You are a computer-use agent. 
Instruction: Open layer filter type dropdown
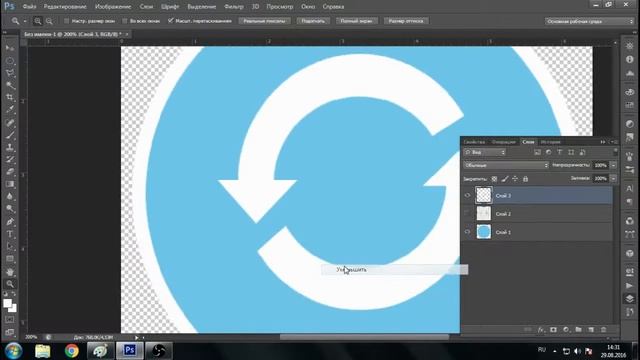(485, 152)
